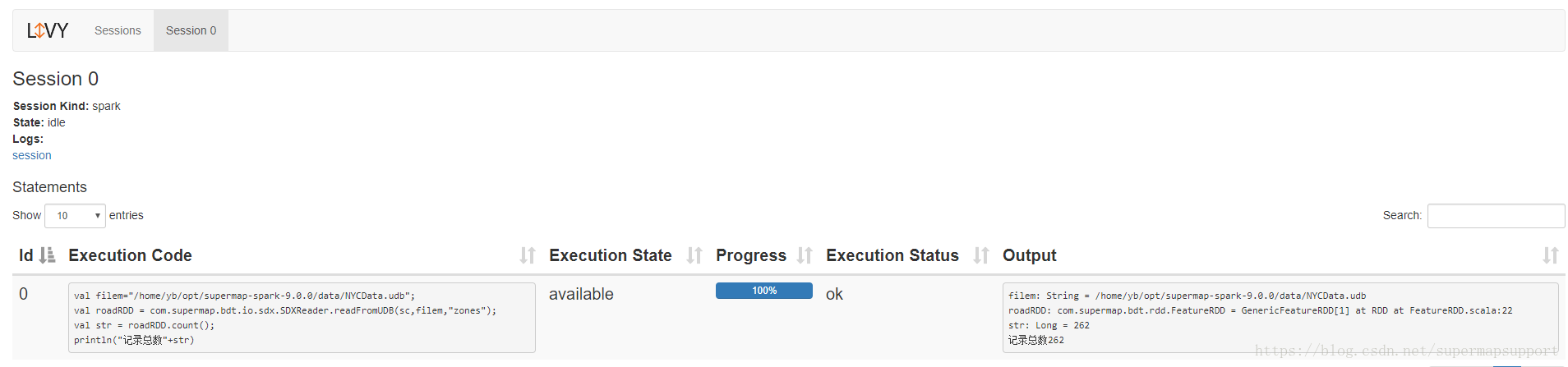This screenshot has height=367, width=1568.
Task: Click the Output column header
Action: pos(1030,255)
